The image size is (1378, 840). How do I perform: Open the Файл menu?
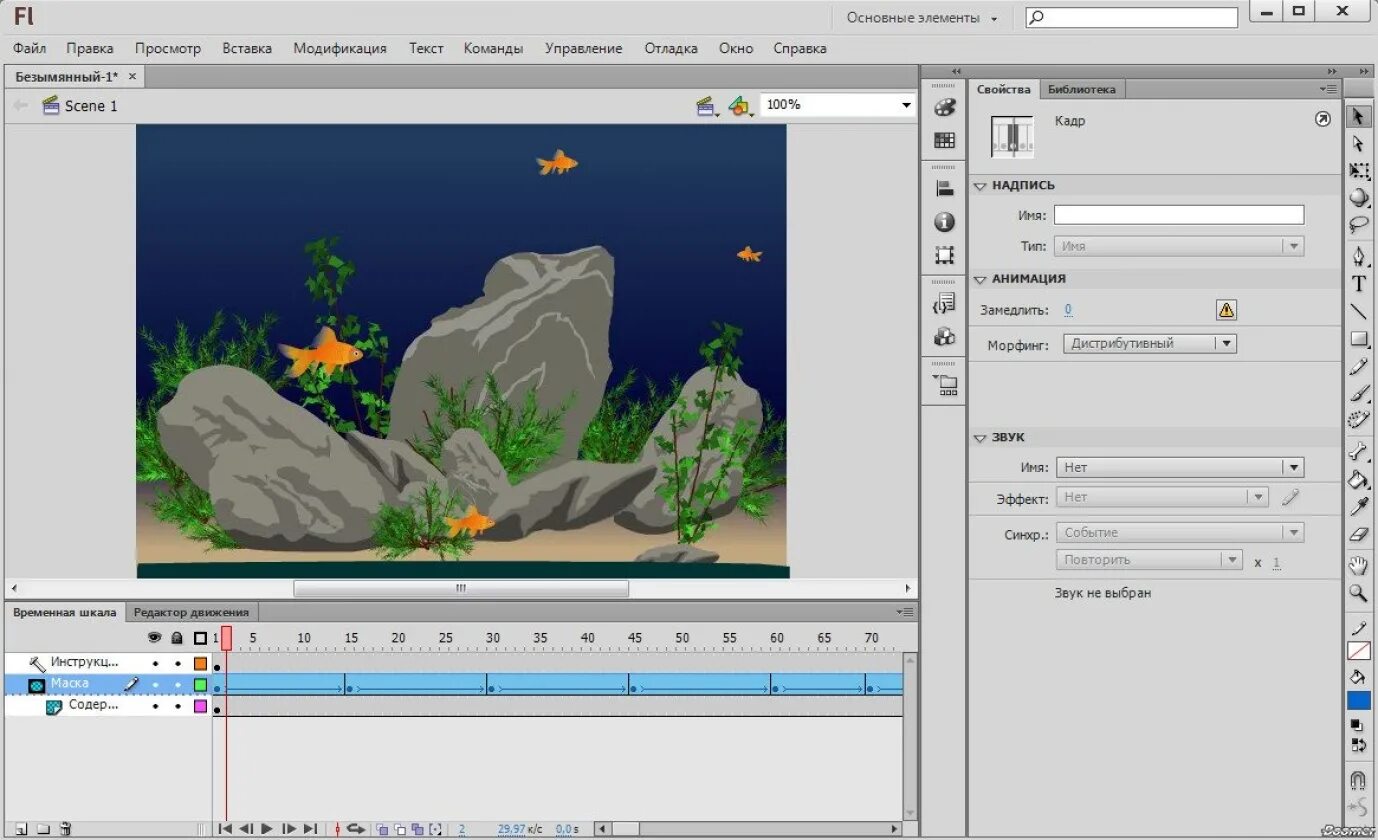coord(30,48)
